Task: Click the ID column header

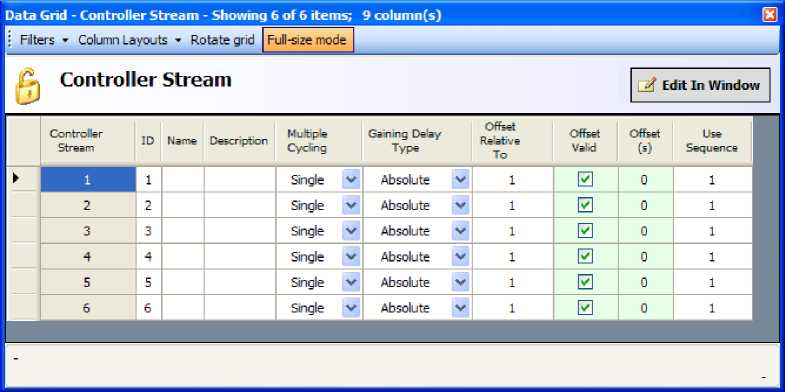Action: point(148,141)
